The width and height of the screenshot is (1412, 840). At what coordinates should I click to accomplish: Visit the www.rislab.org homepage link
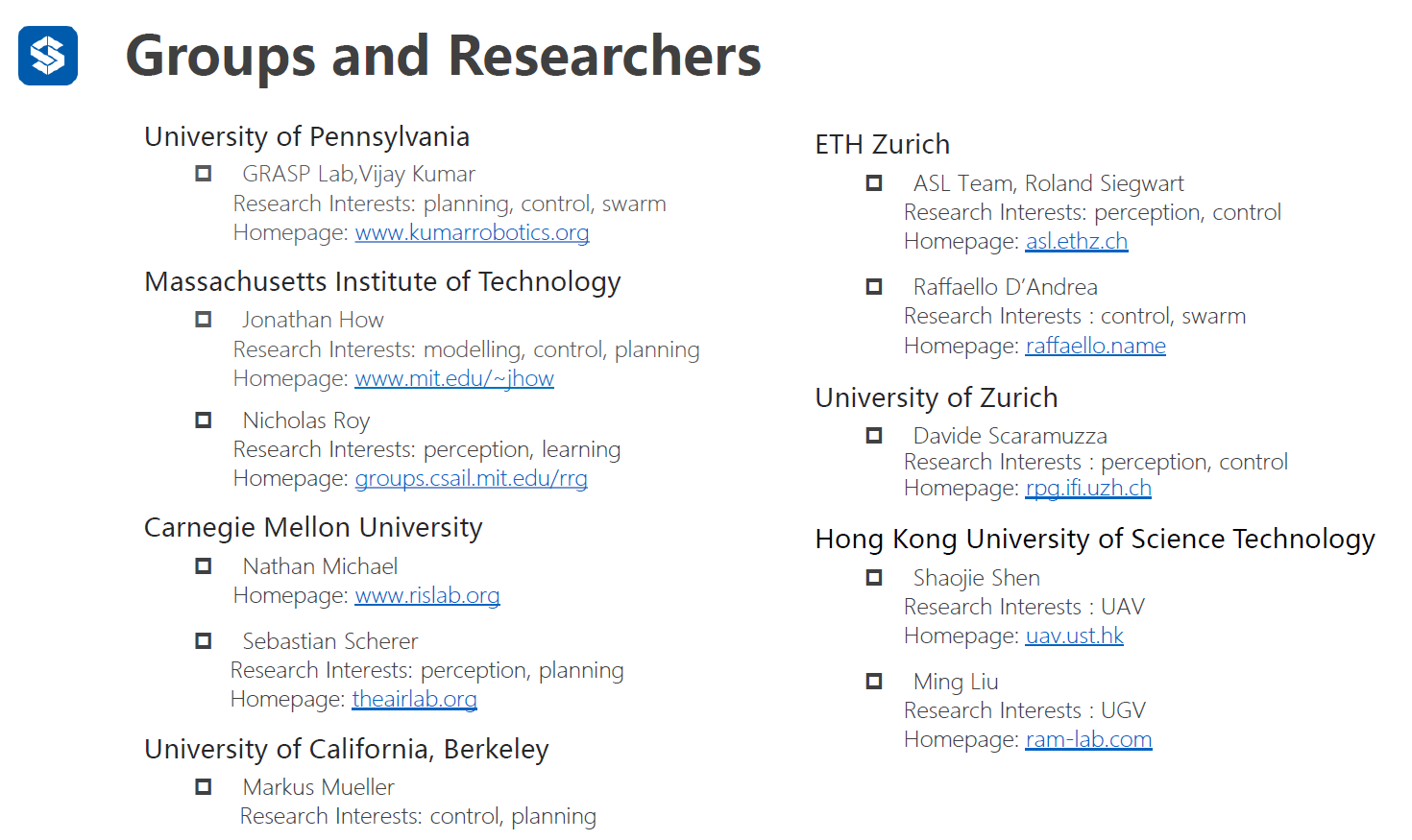pos(427,595)
